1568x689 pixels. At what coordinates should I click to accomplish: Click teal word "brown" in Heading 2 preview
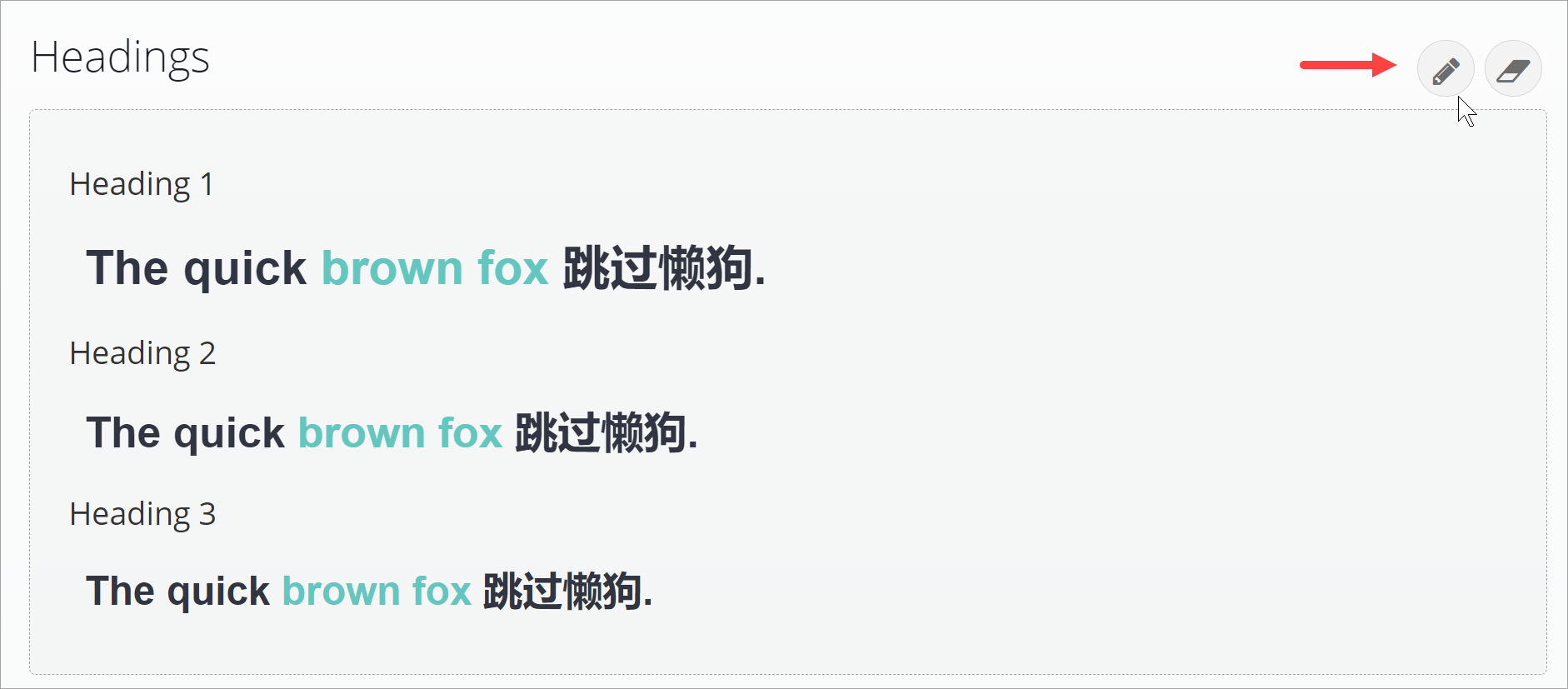(x=362, y=433)
